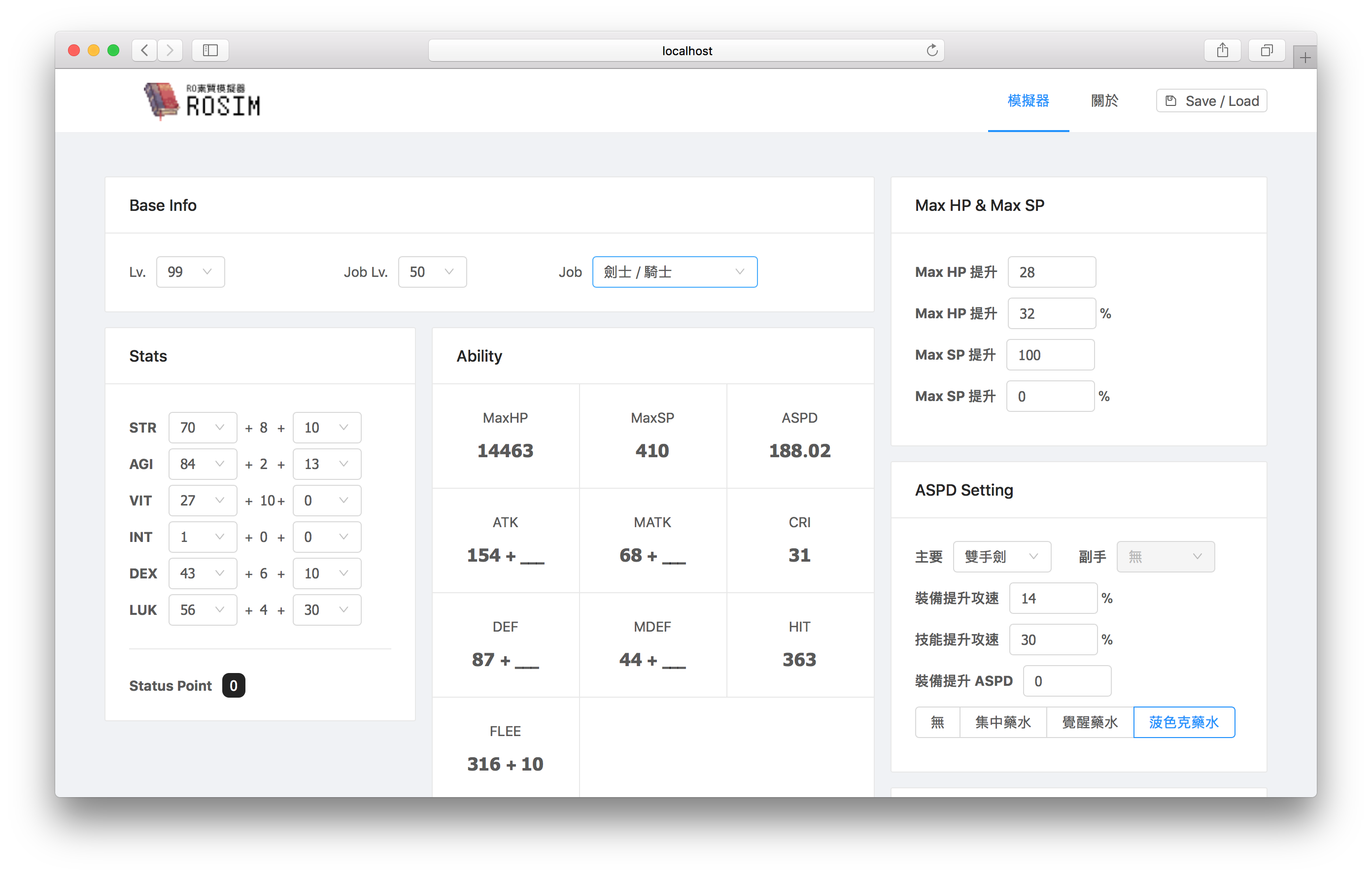1372x876 pixels.
Task: Click the browser forward arrow
Action: point(170,50)
